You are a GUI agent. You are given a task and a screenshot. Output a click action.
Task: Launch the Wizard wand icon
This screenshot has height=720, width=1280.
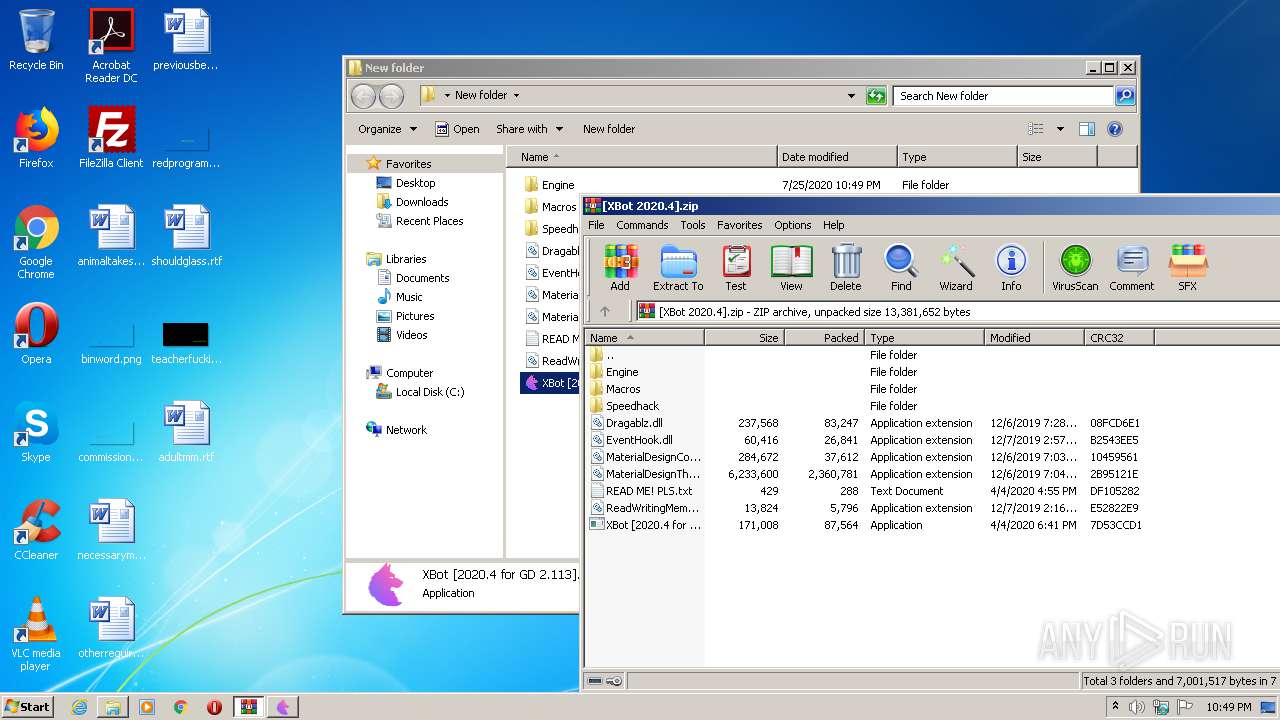click(956, 267)
